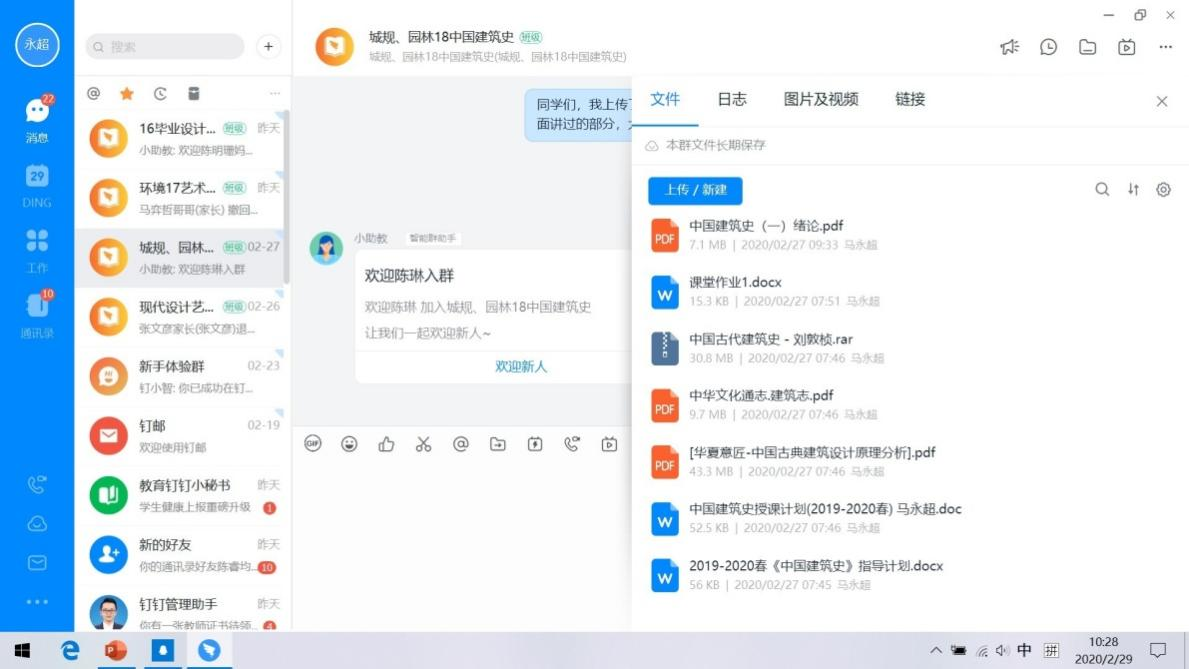Expand more options in chat header
The image size is (1189, 669).
coord(1165,47)
